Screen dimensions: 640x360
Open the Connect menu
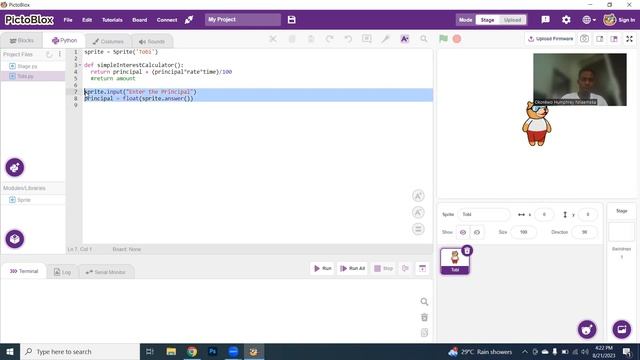click(167, 20)
